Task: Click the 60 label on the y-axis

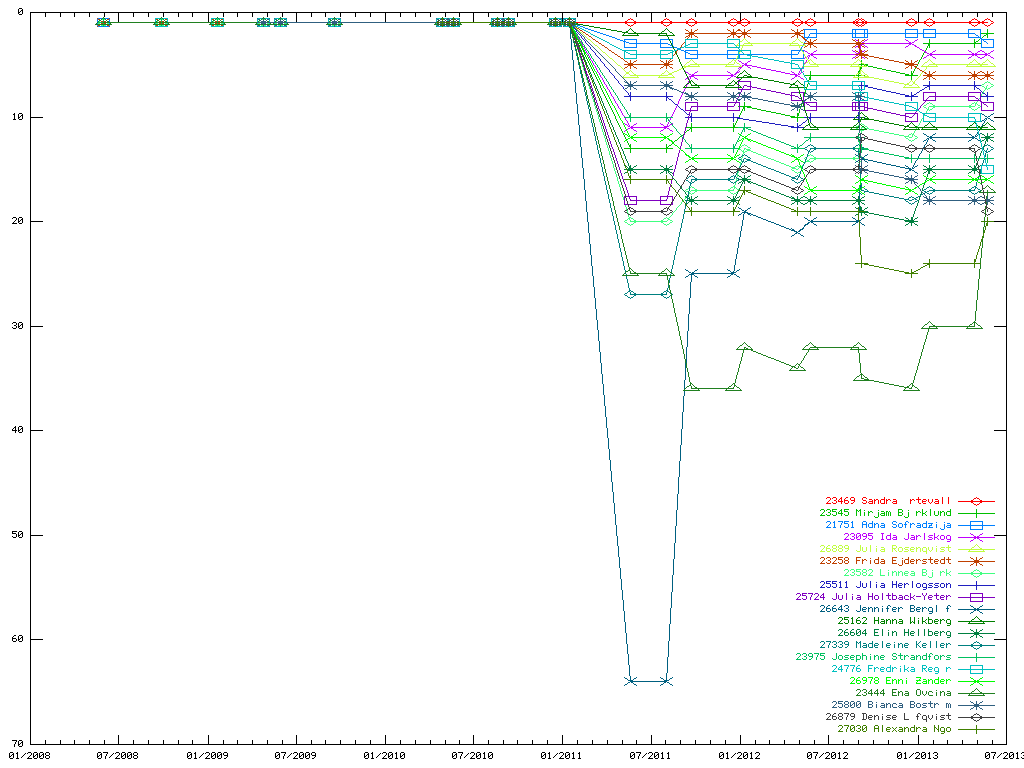Action: 17,639
